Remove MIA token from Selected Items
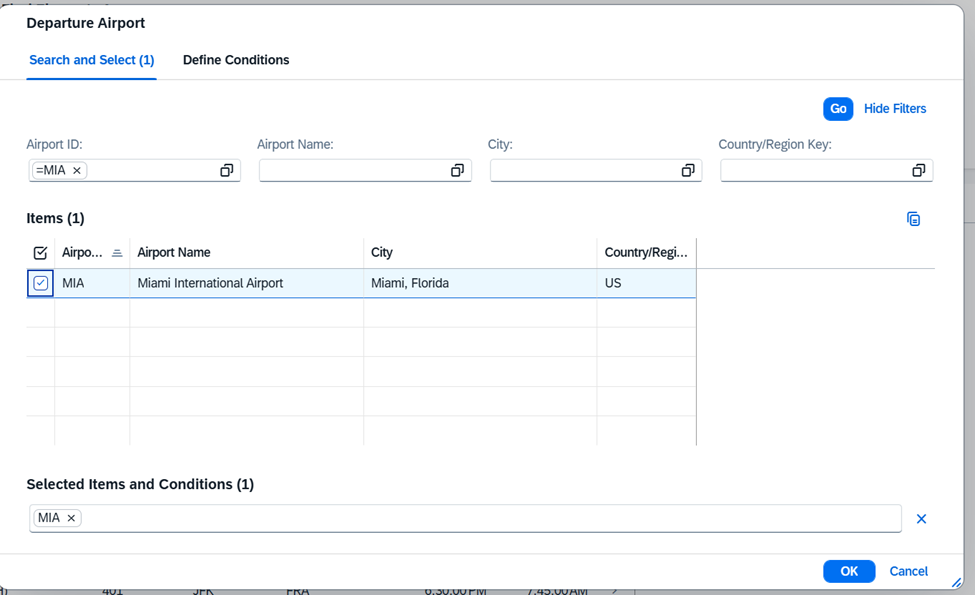 coord(71,518)
